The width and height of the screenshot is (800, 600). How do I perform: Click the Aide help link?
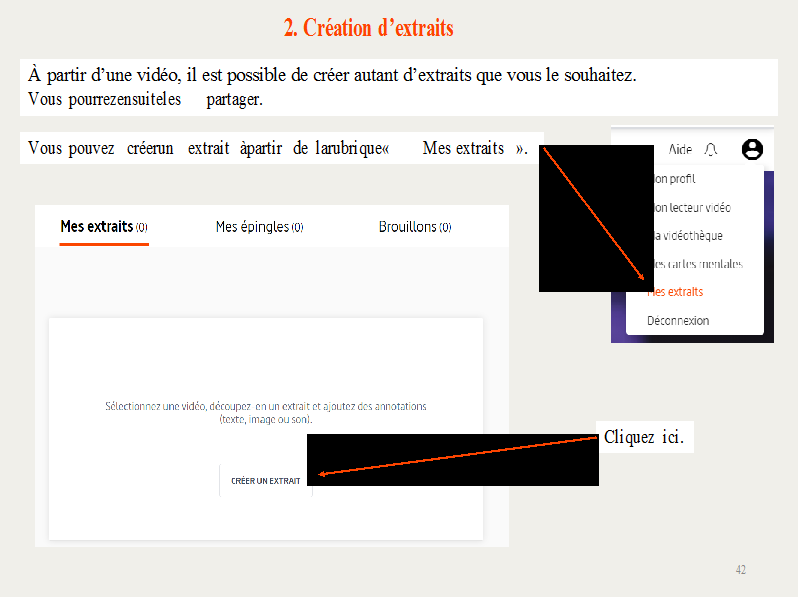680,150
